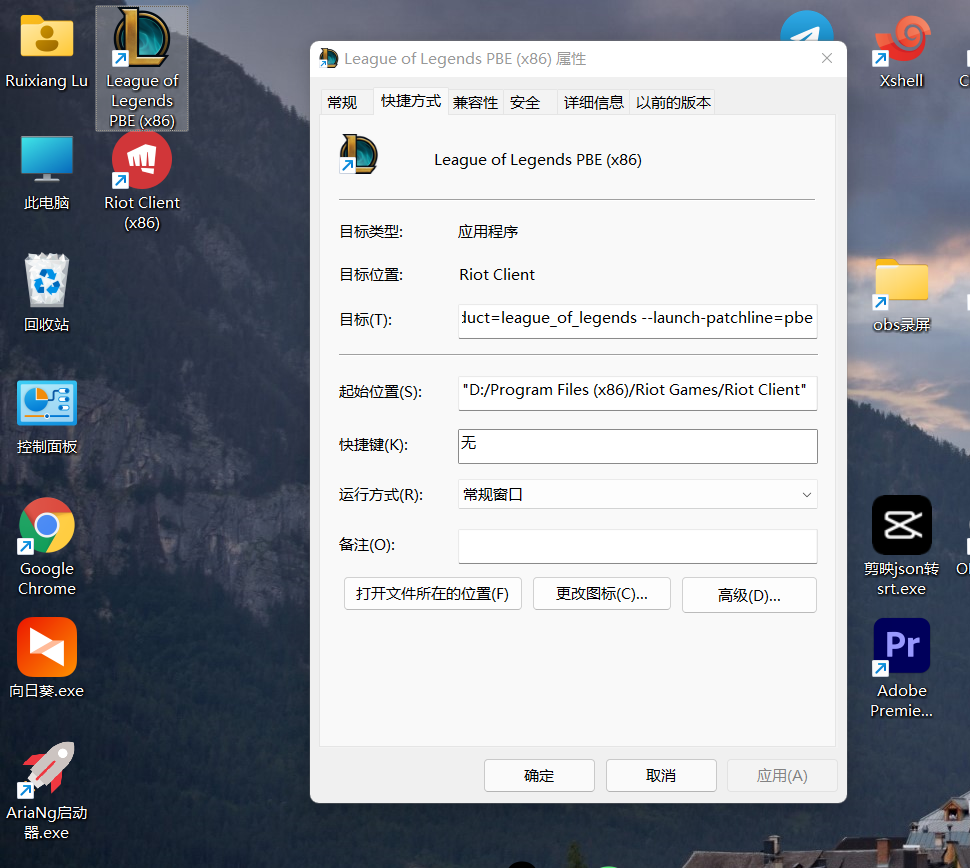Open the 运行方式 dropdown
Viewport: 970px width, 868px height.
click(637, 494)
